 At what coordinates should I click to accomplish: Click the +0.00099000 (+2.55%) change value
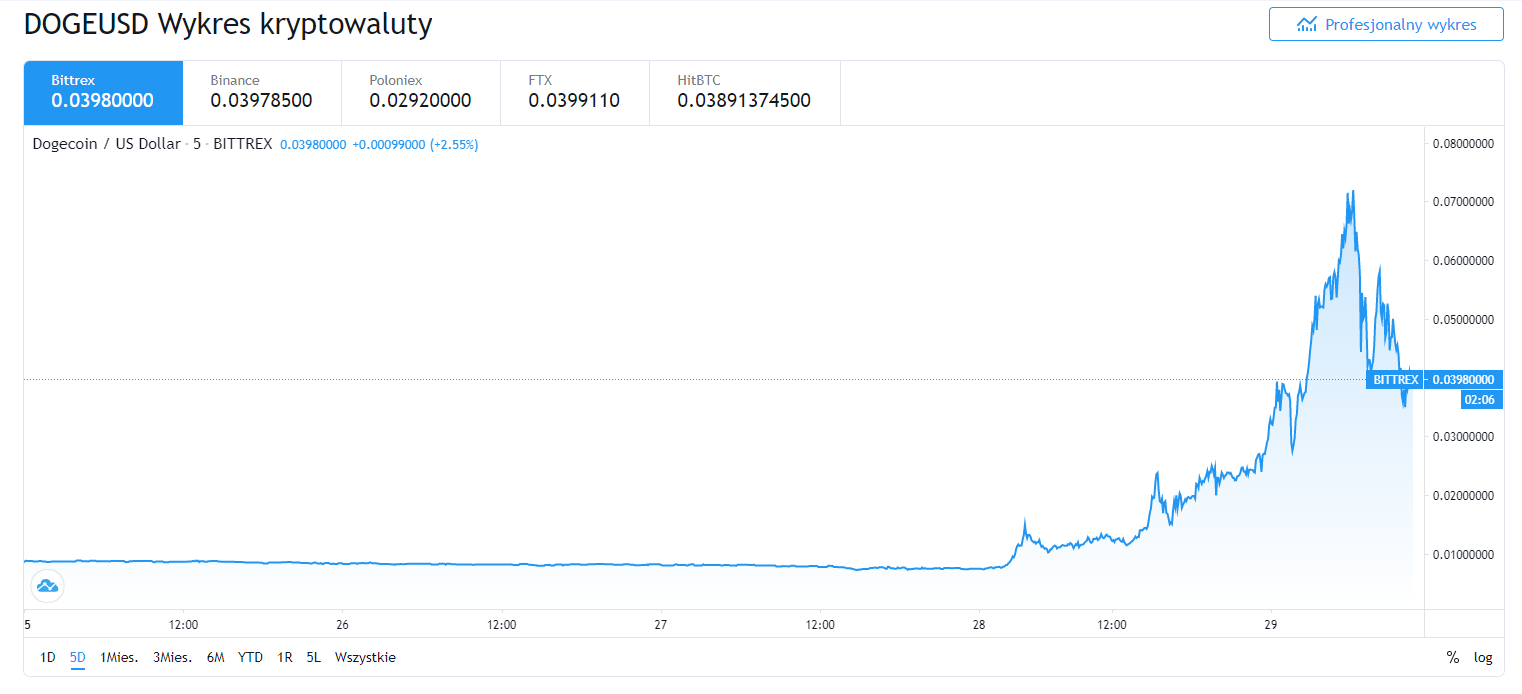(x=415, y=145)
